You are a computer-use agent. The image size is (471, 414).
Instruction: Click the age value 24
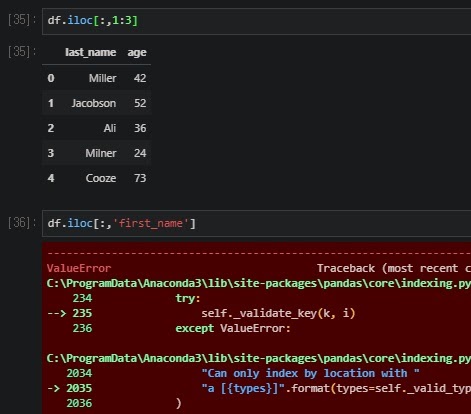click(x=140, y=153)
